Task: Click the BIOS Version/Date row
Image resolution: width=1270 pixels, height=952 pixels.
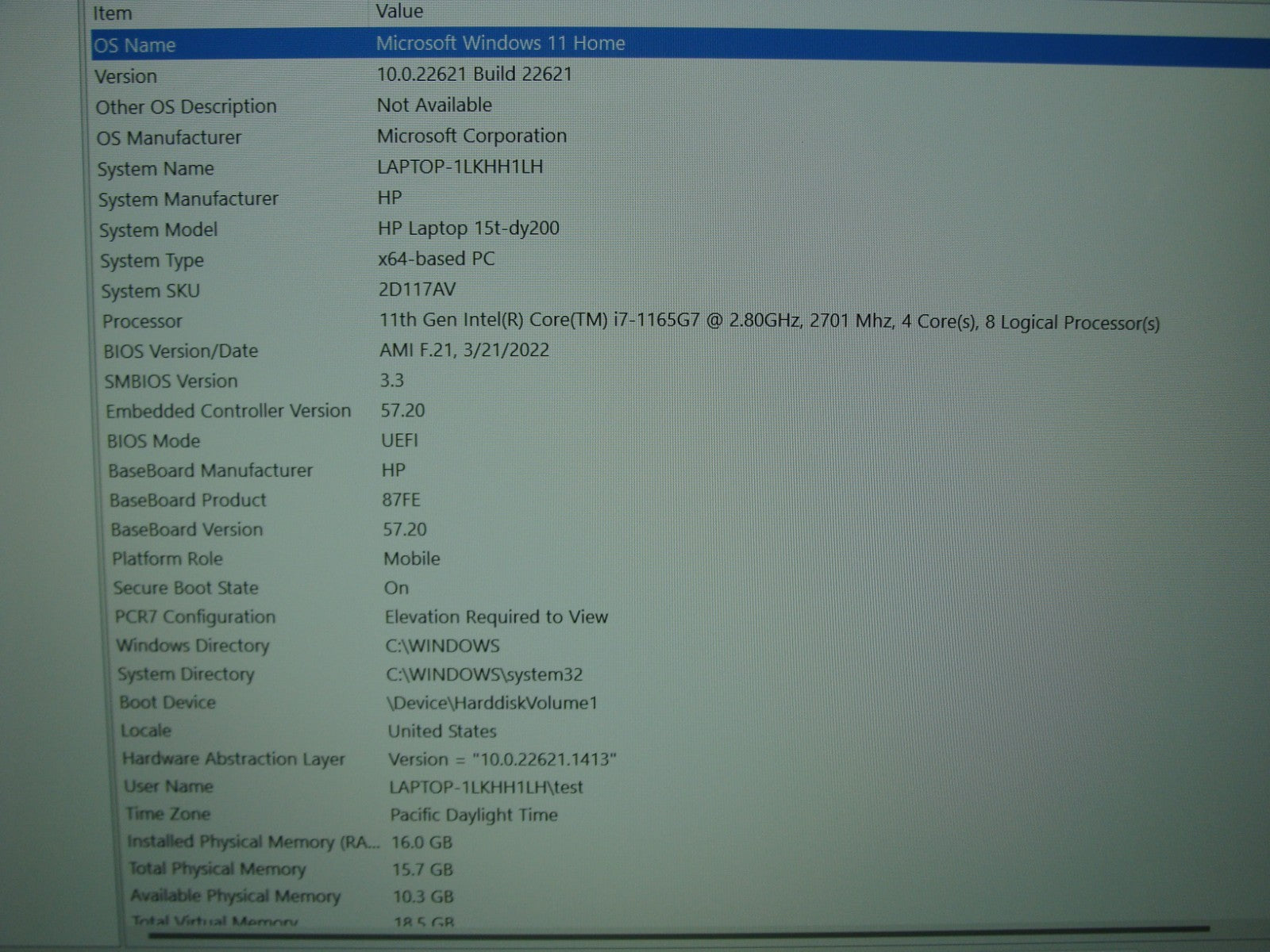Action: click(x=180, y=351)
